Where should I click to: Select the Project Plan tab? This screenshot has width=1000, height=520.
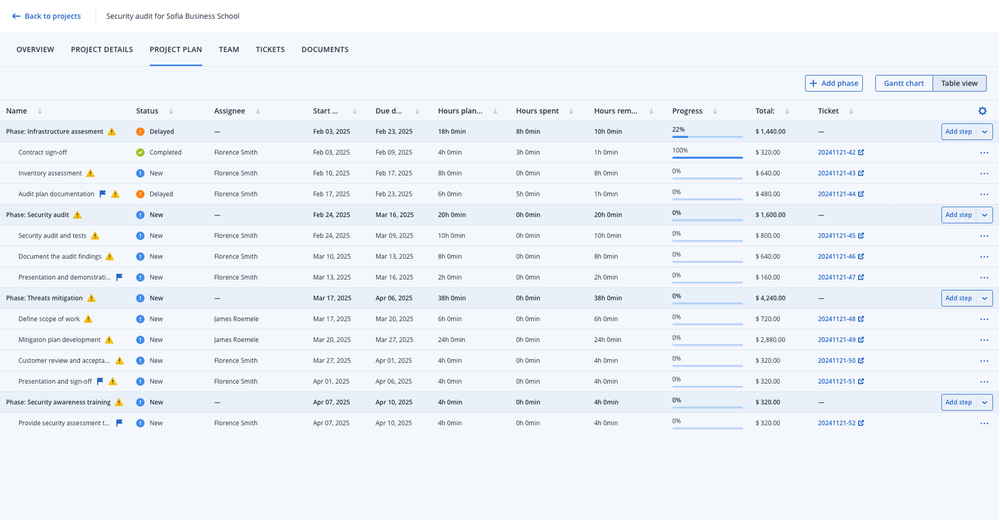[176, 49]
